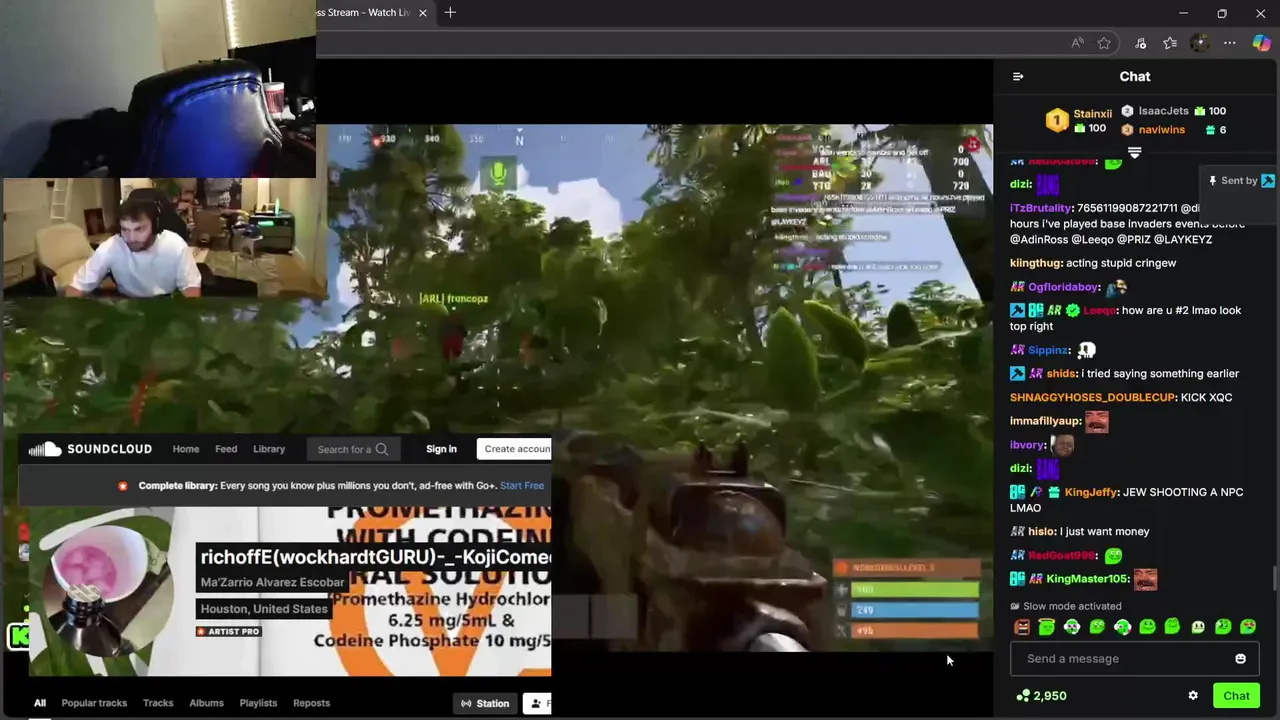
Task: Close the Stream browser tab
Action: 422,13
